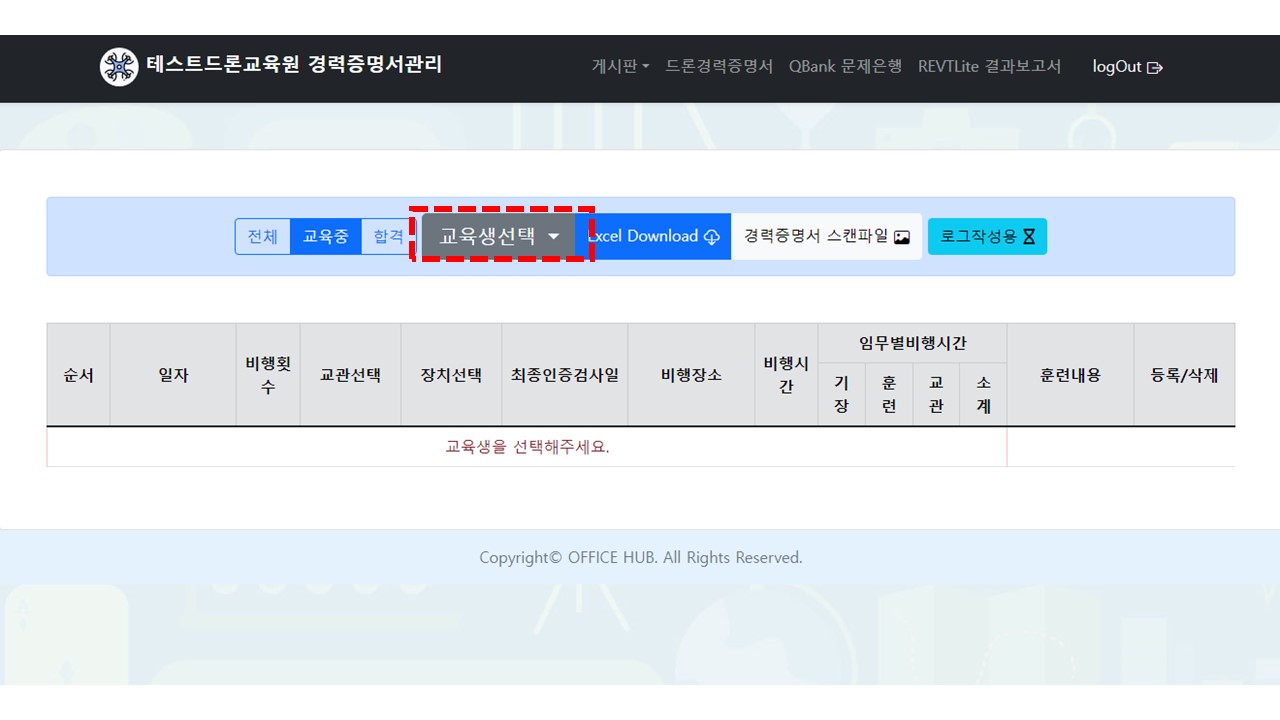Open the QBank 문제은행 menu item

[x=845, y=66]
